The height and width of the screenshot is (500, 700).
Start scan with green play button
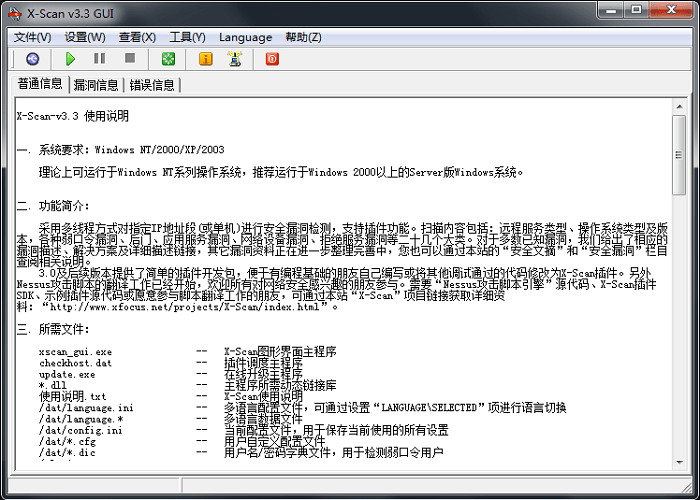click(x=71, y=60)
